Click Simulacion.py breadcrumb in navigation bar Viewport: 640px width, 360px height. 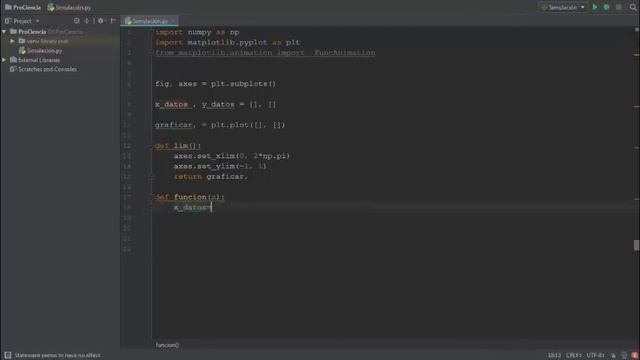(x=69, y=7)
